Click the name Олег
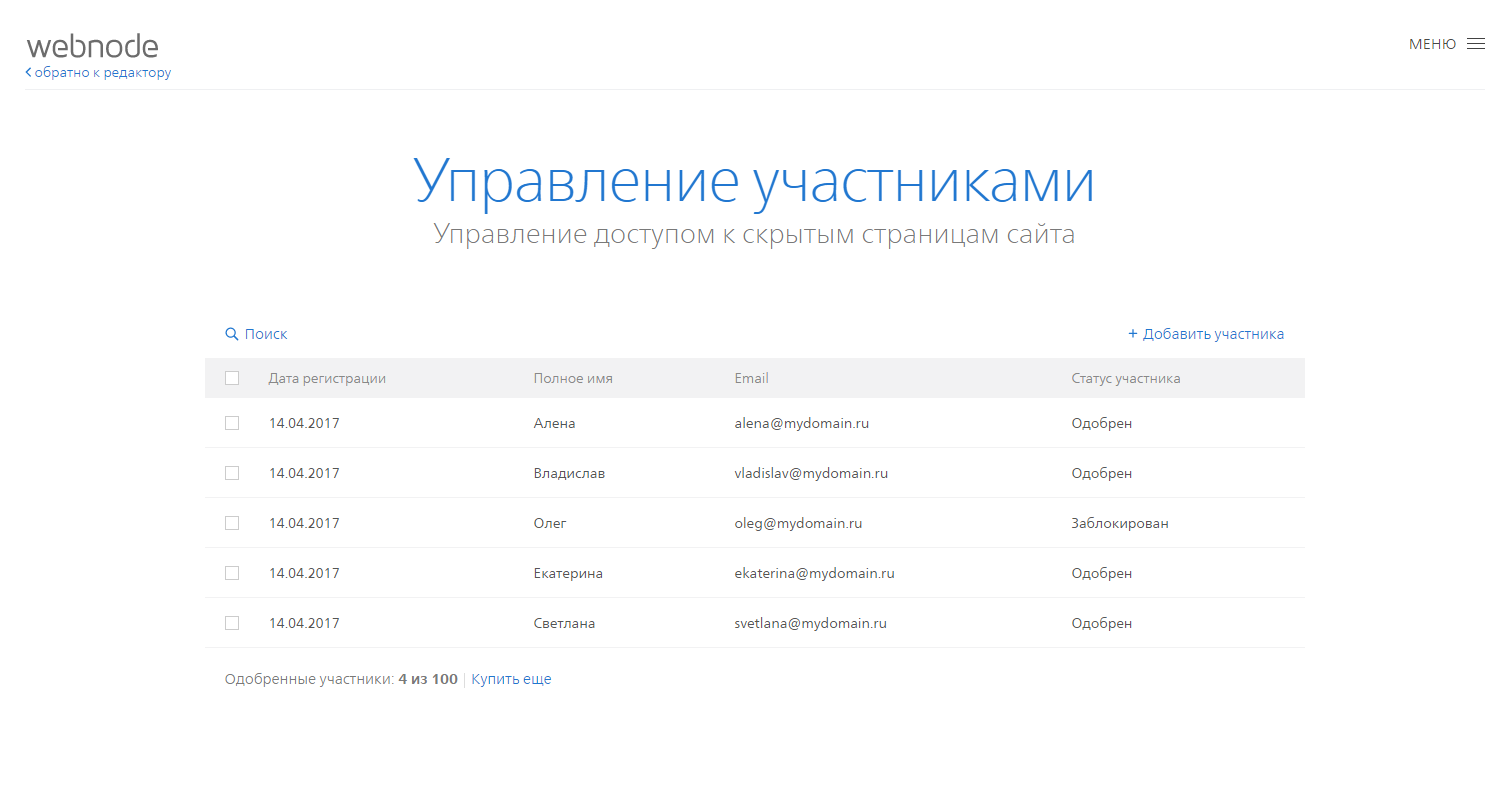 point(550,523)
